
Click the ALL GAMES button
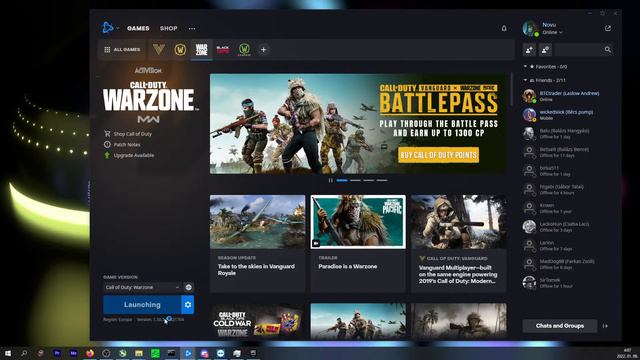click(122, 49)
